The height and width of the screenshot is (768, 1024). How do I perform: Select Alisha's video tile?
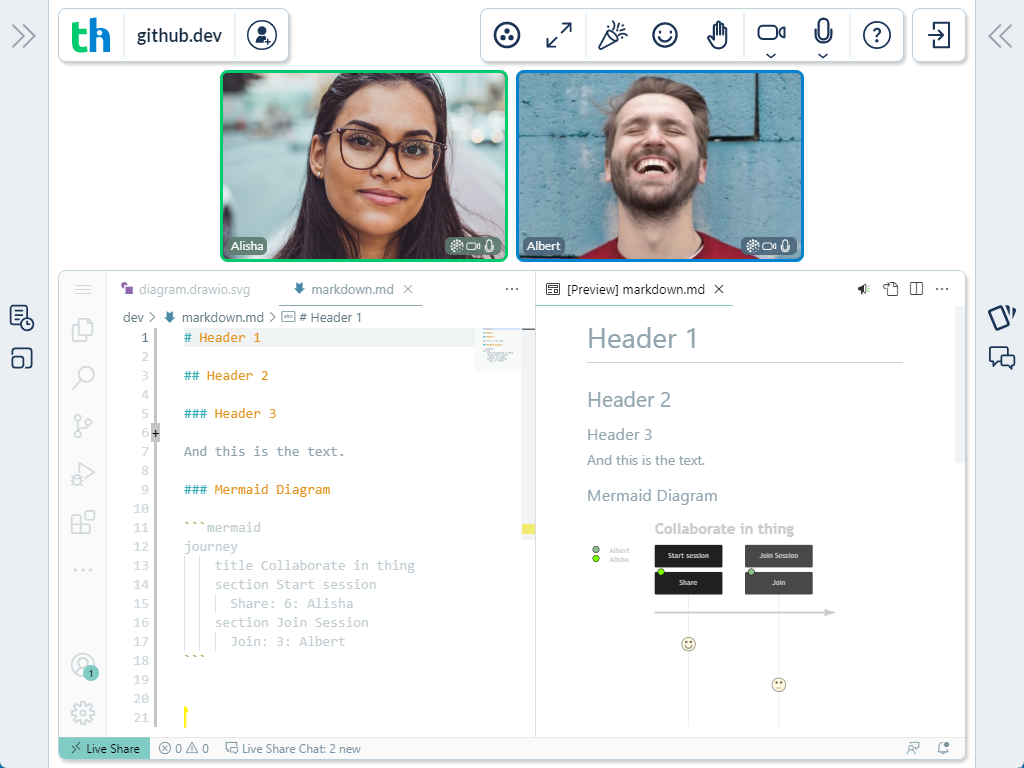click(x=364, y=166)
